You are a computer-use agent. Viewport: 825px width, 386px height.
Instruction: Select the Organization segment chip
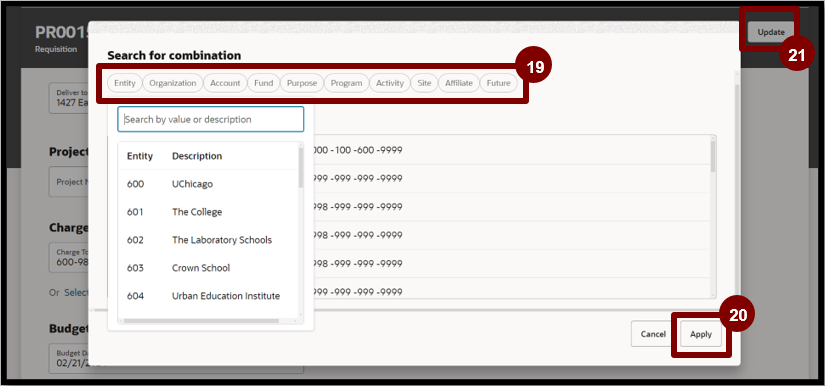tap(173, 83)
